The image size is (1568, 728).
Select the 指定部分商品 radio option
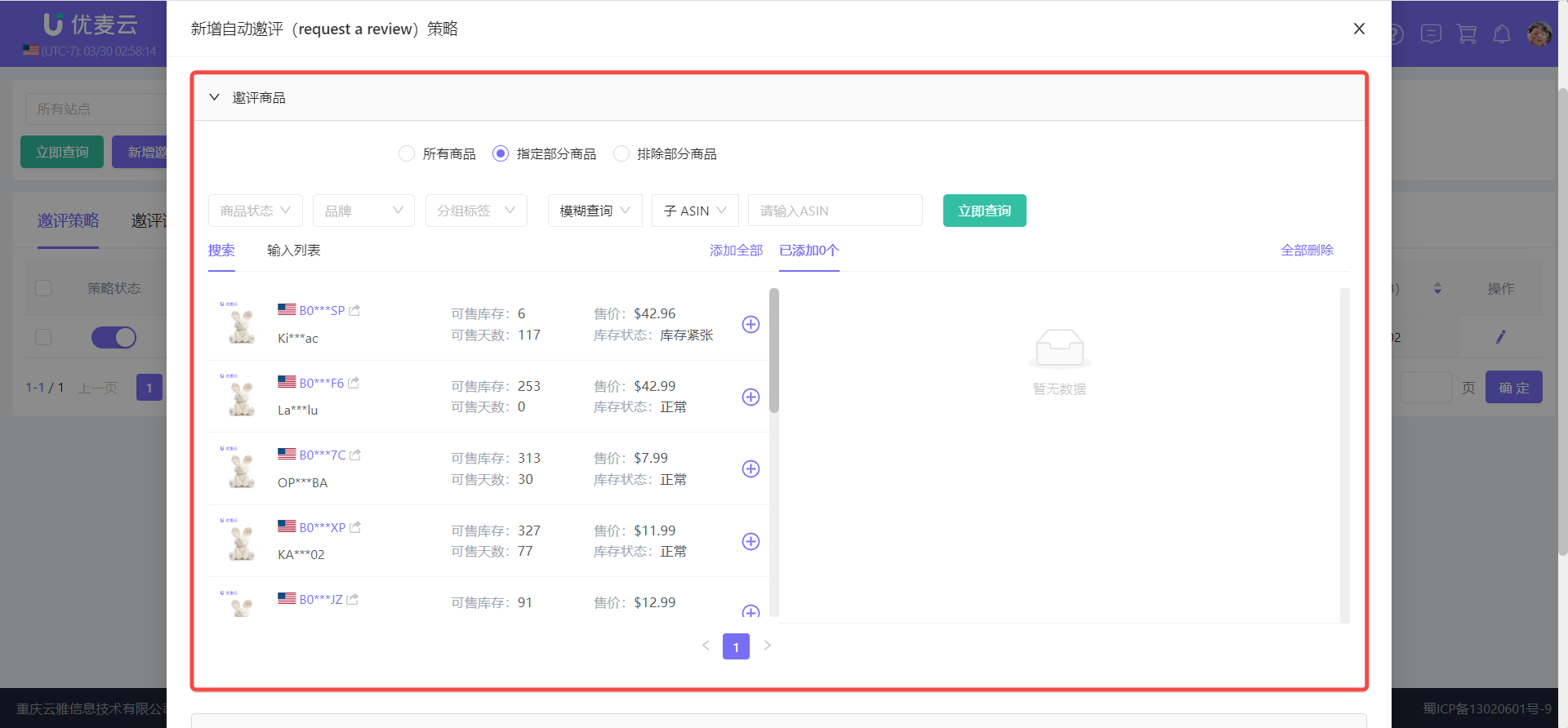[x=501, y=153]
